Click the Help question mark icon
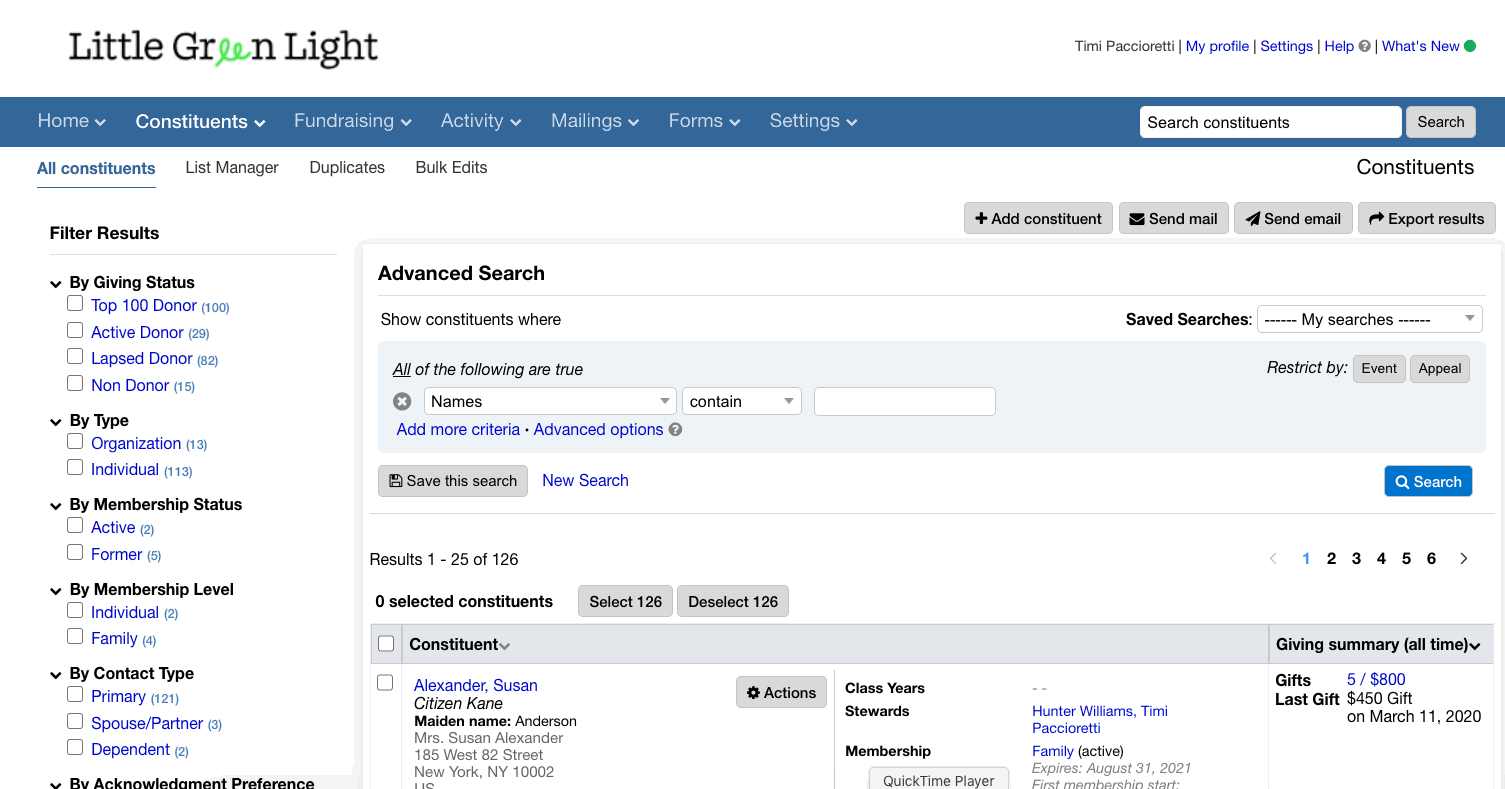The height and width of the screenshot is (789, 1505). tap(1364, 46)
